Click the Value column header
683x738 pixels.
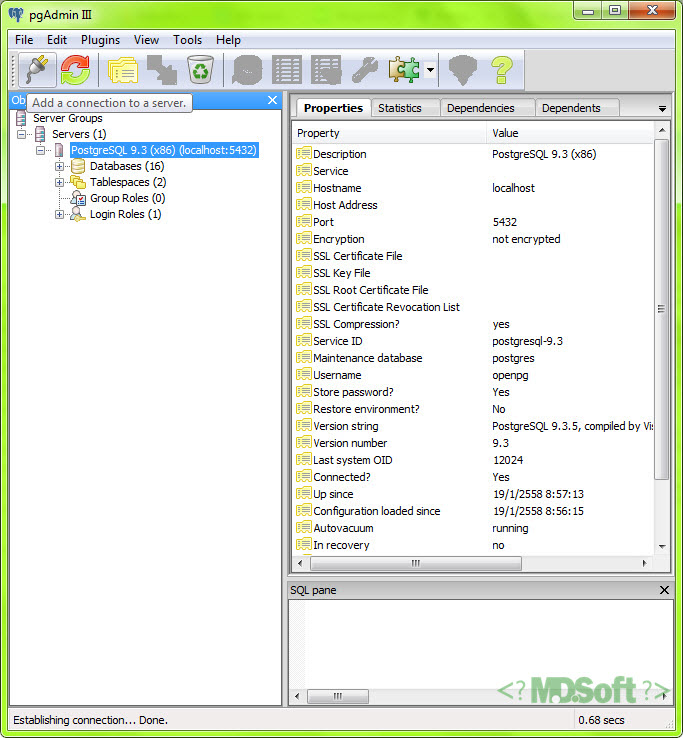570,133
